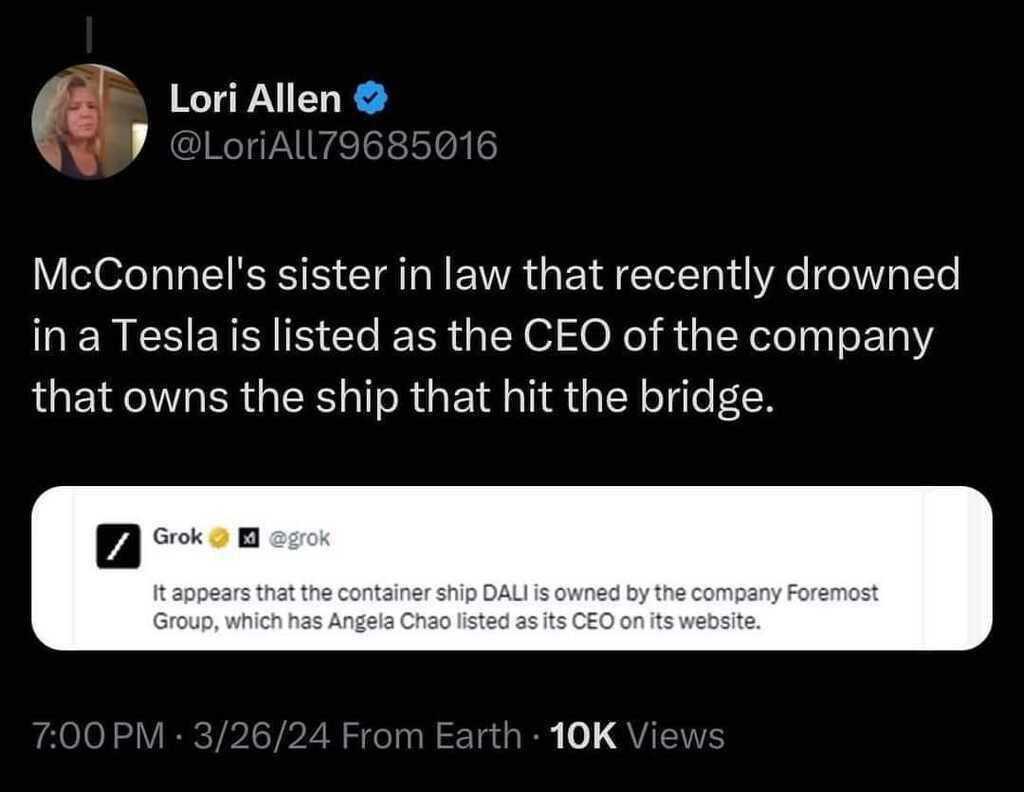The width and height of the screenshot is (1024, 792).
Task: Click the gold verified badge next to Grok
Action: 217,539
